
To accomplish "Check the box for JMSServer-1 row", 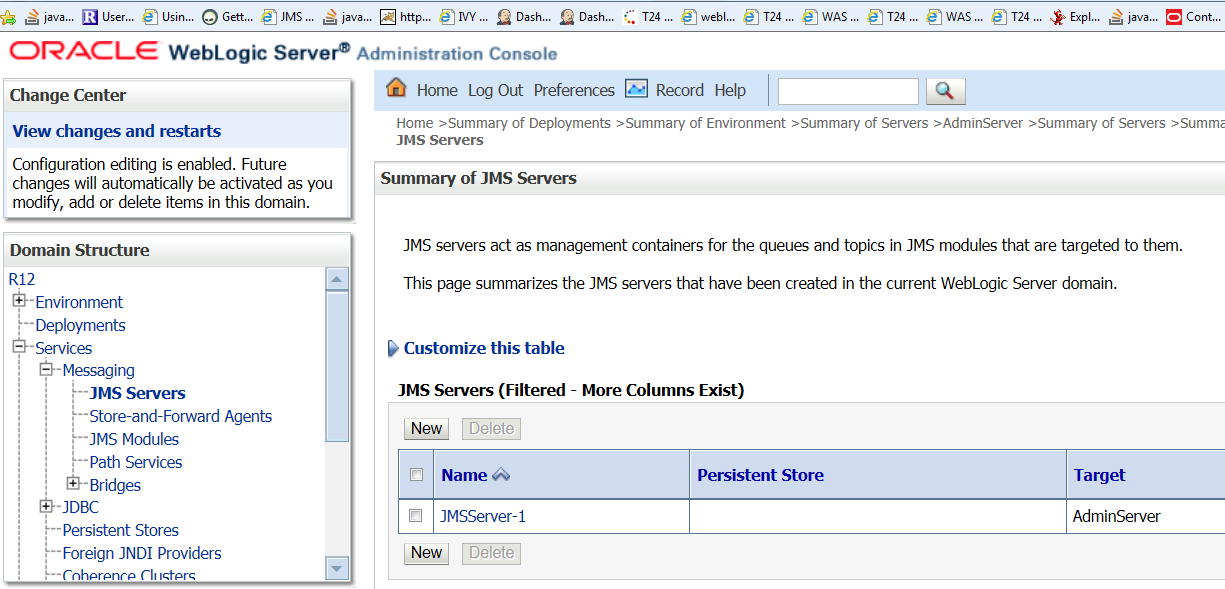I will (416, 516).
